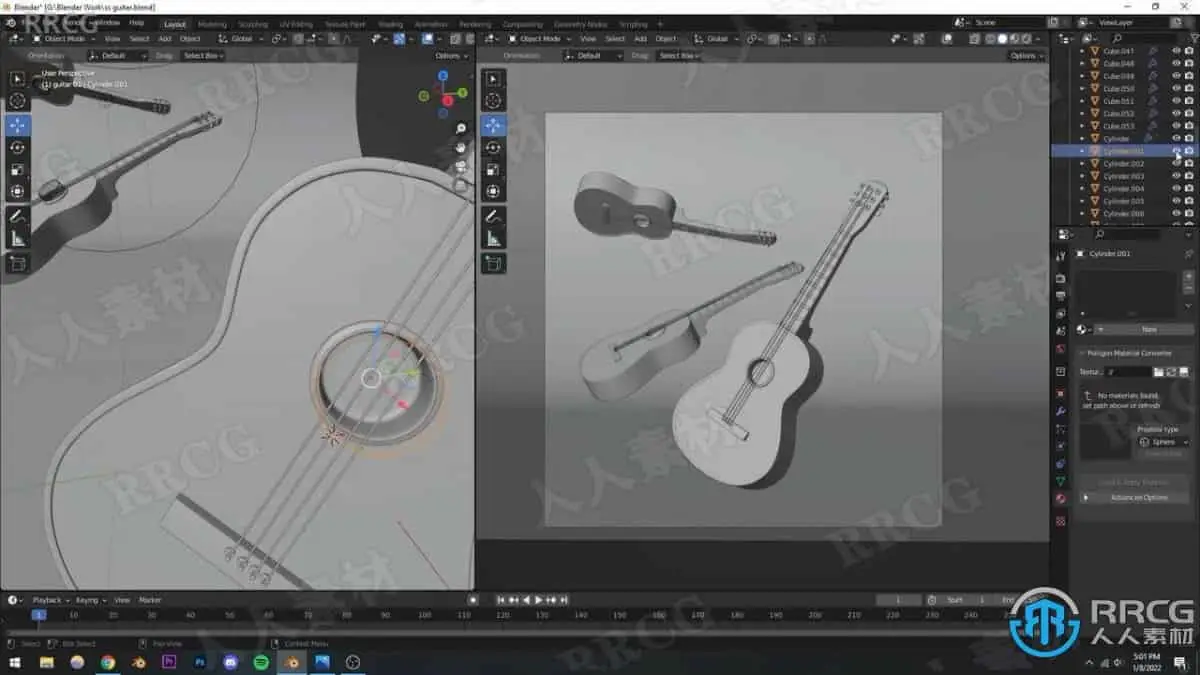This screenshot has height=675, width=1200.
Task: Open left viewport Orientation Default dropdown
Action: tap(117, 56)
